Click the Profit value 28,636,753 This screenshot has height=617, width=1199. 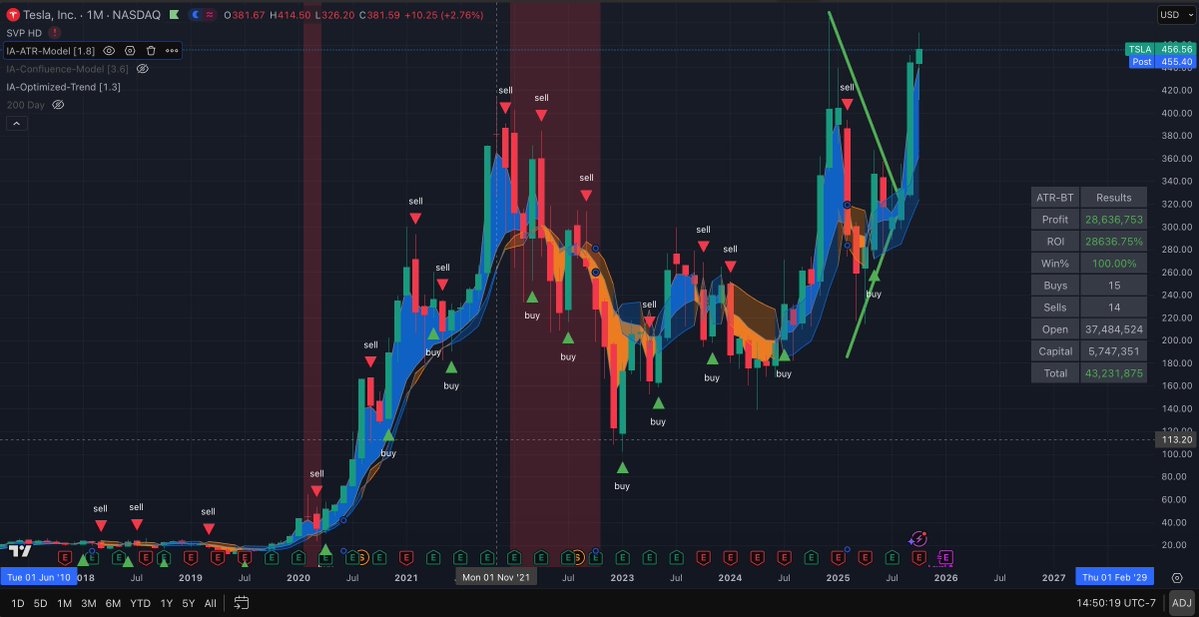point(1113,219)
